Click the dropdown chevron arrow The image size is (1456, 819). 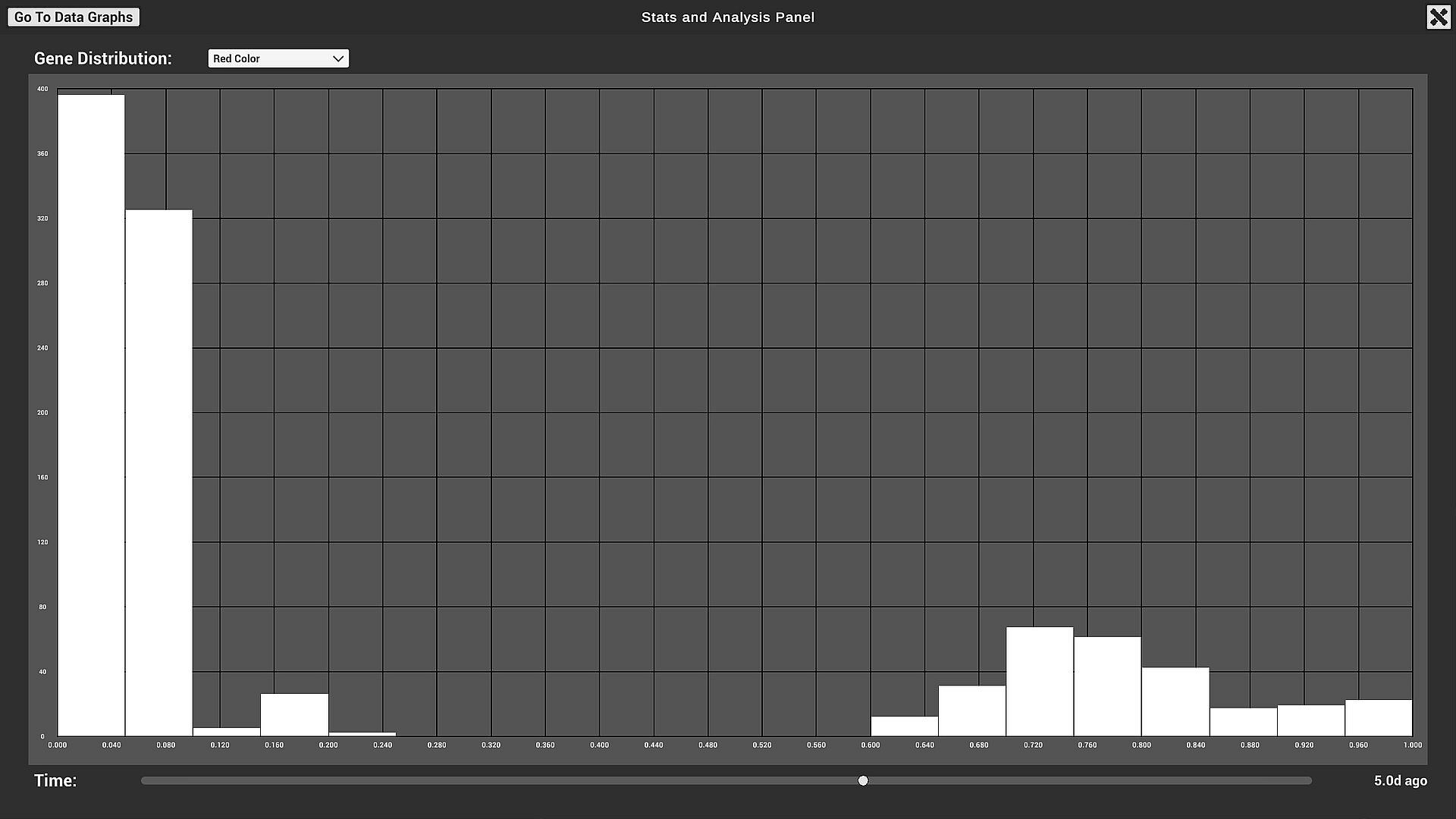(x=338, y=58)
